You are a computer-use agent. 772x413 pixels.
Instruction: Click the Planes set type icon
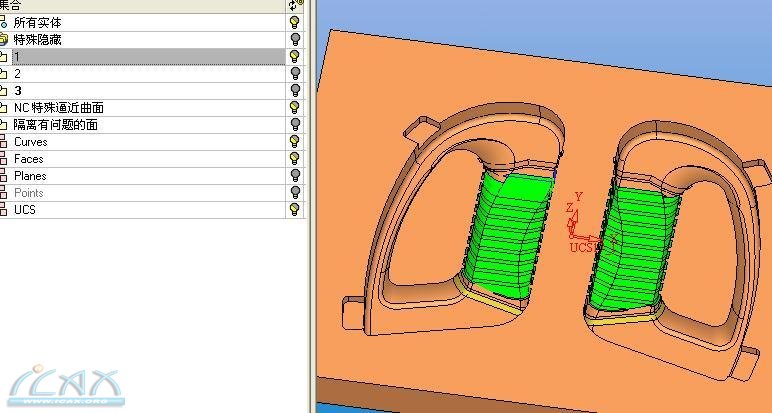(x=3, y=176)
